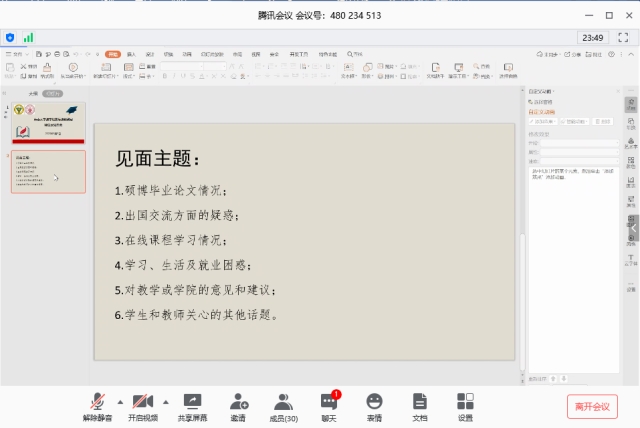Open the meeting settings icon
640x428 pixels.
(465, 402)
